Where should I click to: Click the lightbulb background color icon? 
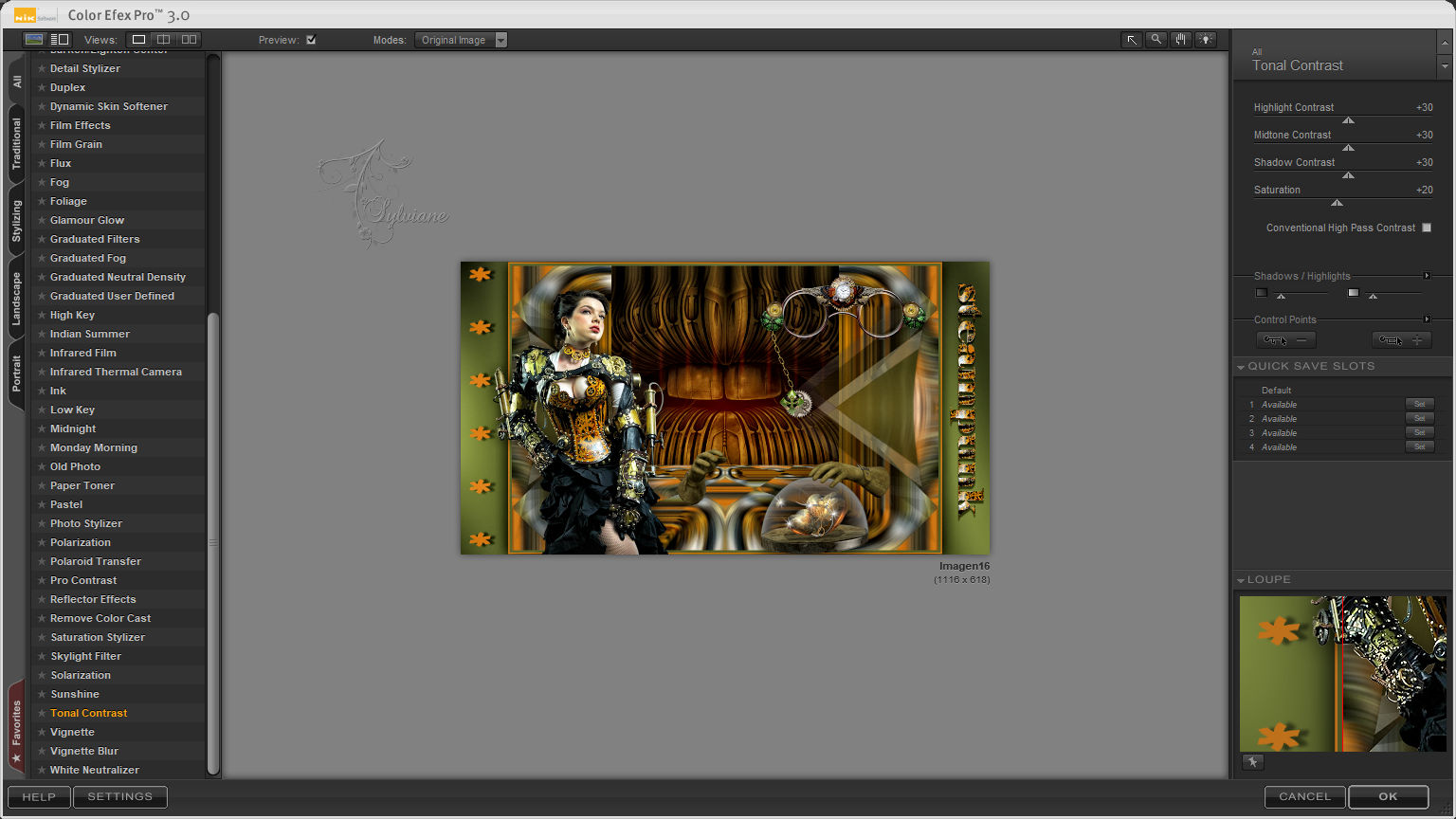[x=1205, y=40]
